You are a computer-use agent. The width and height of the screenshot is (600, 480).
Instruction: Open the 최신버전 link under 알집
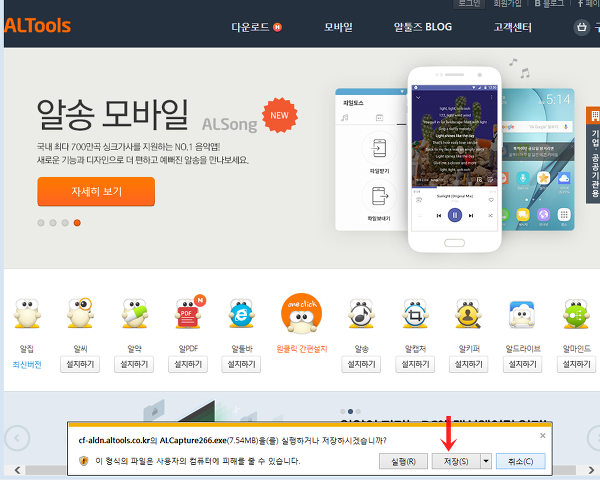(27, 365)
